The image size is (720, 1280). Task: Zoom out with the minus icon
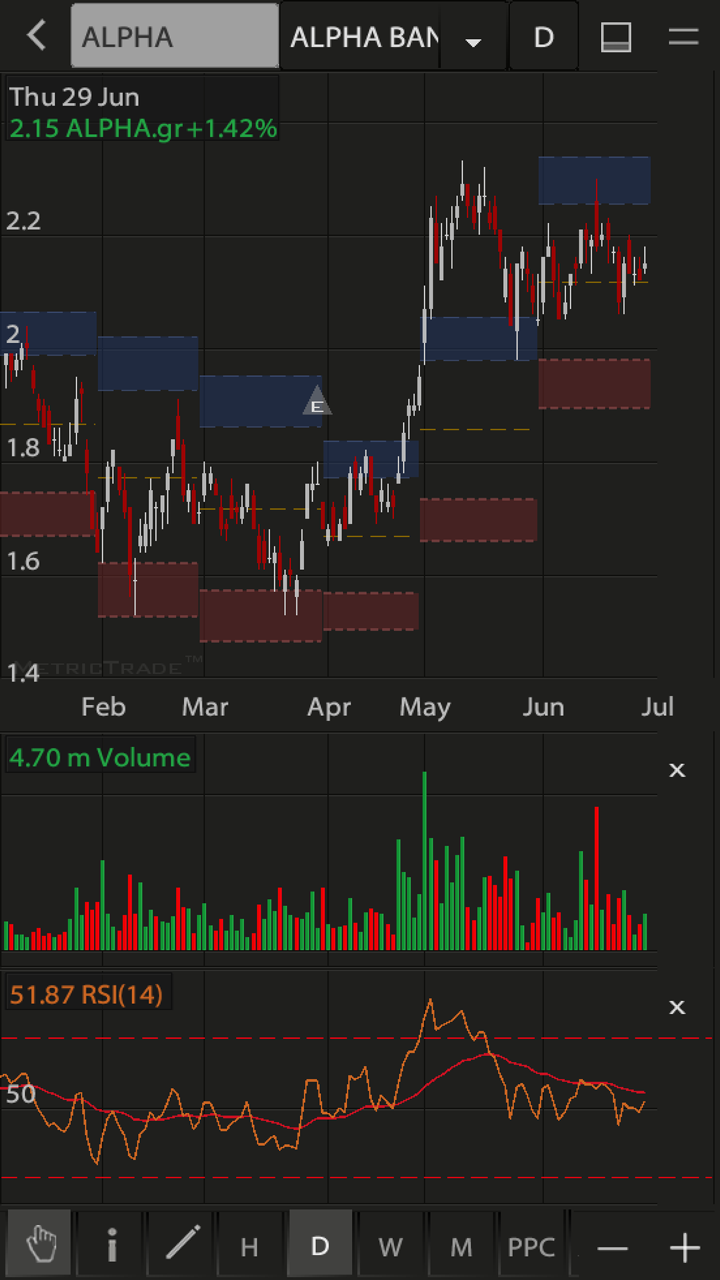point(612,1248)
